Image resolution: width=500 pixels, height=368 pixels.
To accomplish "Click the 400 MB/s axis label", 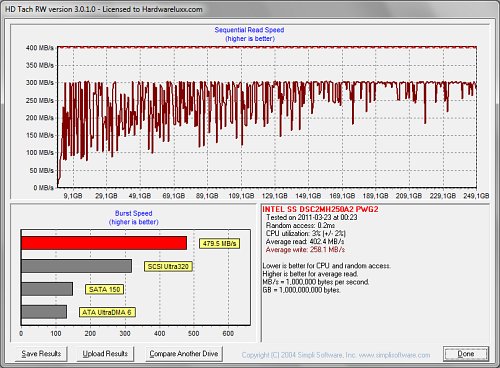I will click(40, 48).
